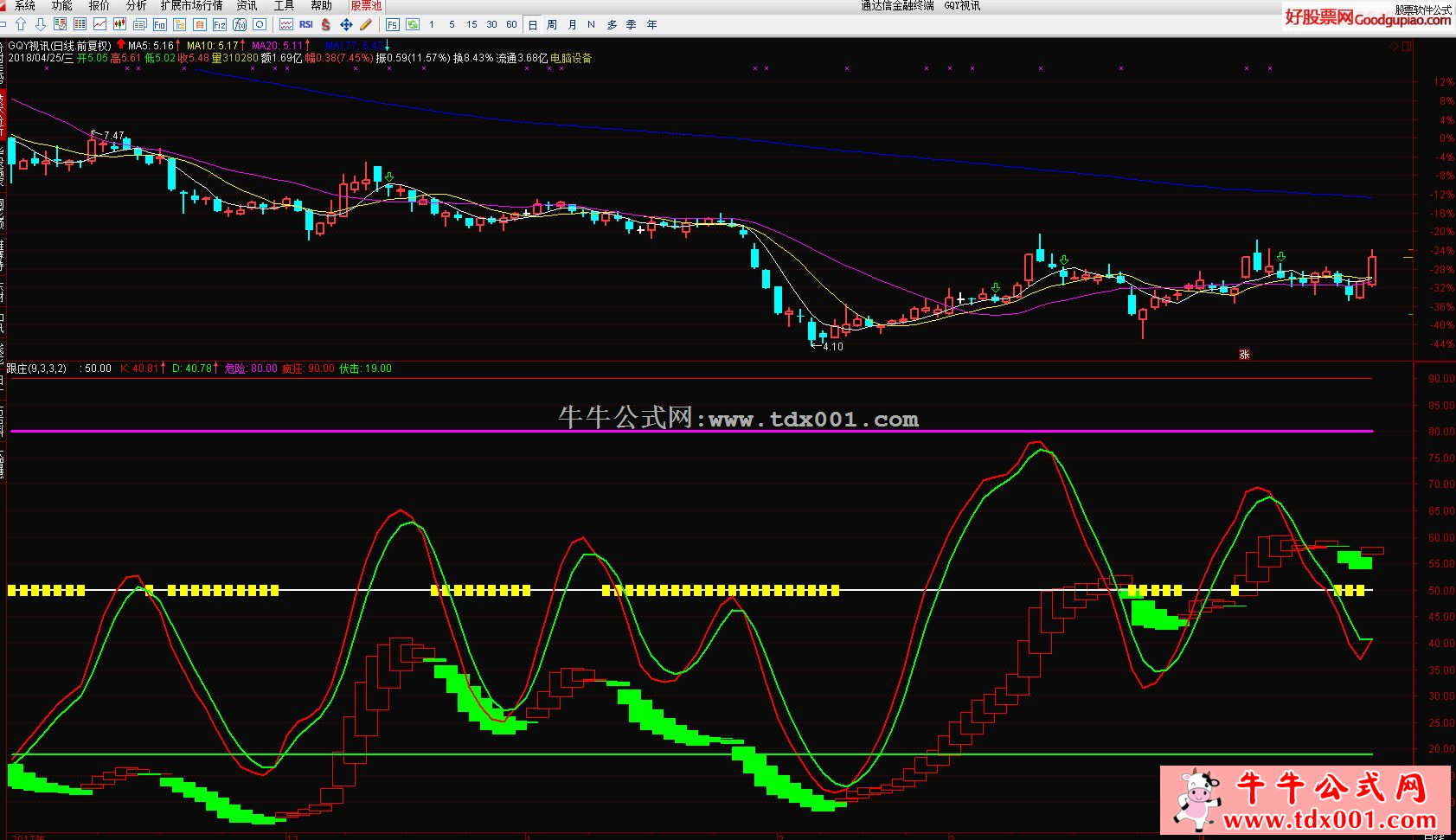Click the circle-in-square toolbar icon
Screen dimensions: 1456x840
click(260, 24)
